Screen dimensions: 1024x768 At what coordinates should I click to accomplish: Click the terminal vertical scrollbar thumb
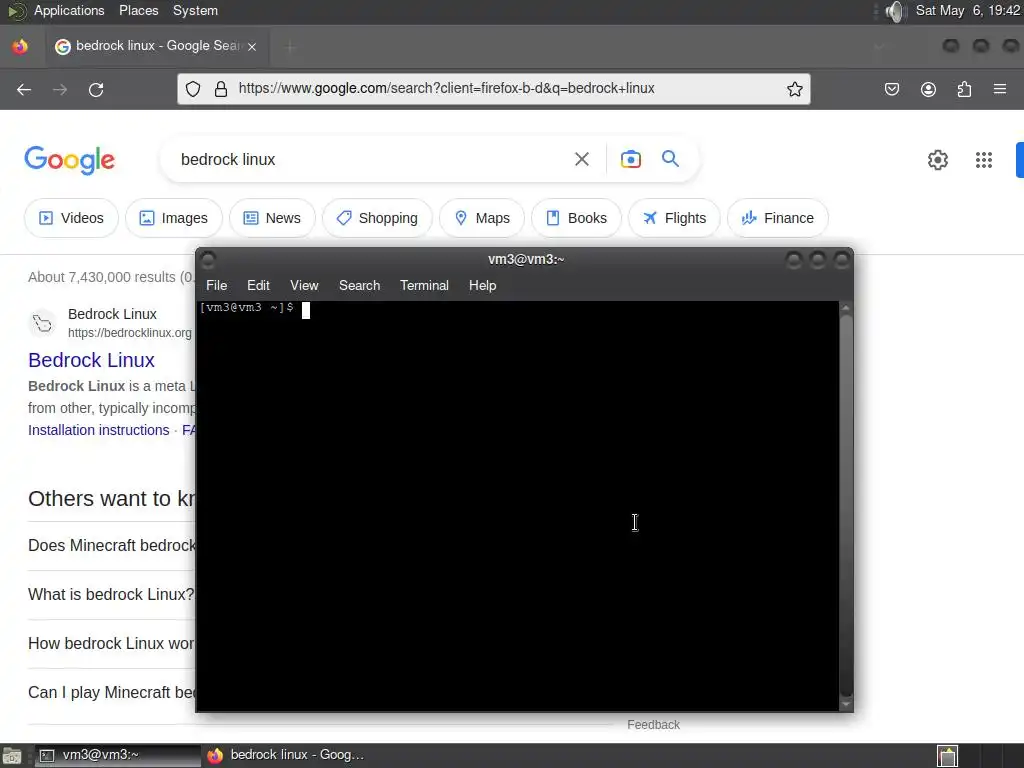coord(846,505)
